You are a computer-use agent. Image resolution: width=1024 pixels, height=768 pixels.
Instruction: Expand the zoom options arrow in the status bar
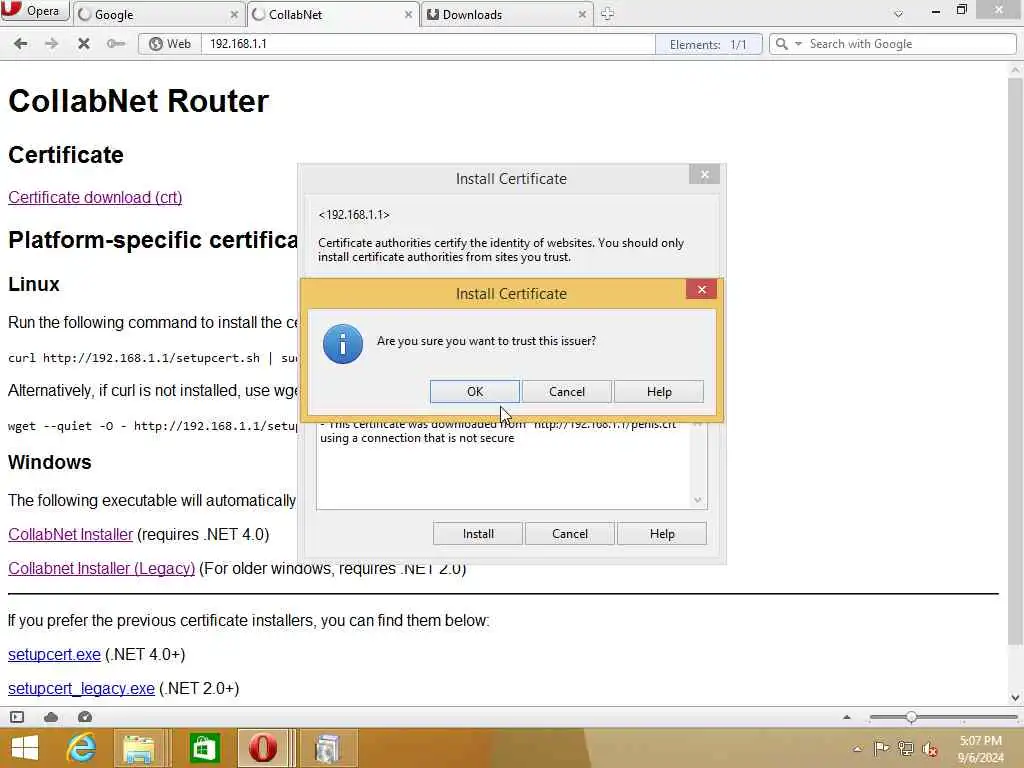coord(847,717)
